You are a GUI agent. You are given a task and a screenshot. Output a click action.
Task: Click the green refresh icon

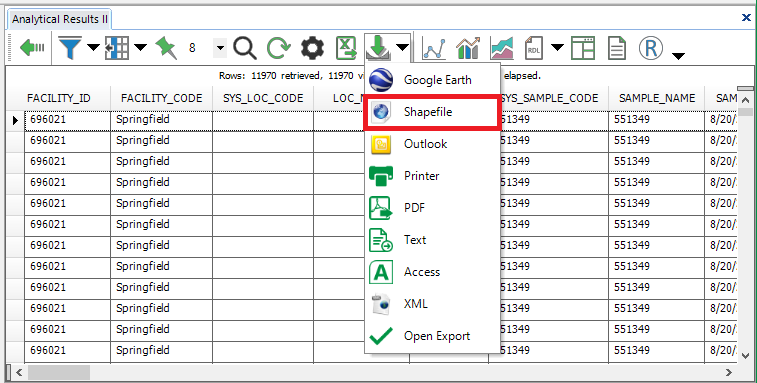pyautogui.click(x=279, y=48)
